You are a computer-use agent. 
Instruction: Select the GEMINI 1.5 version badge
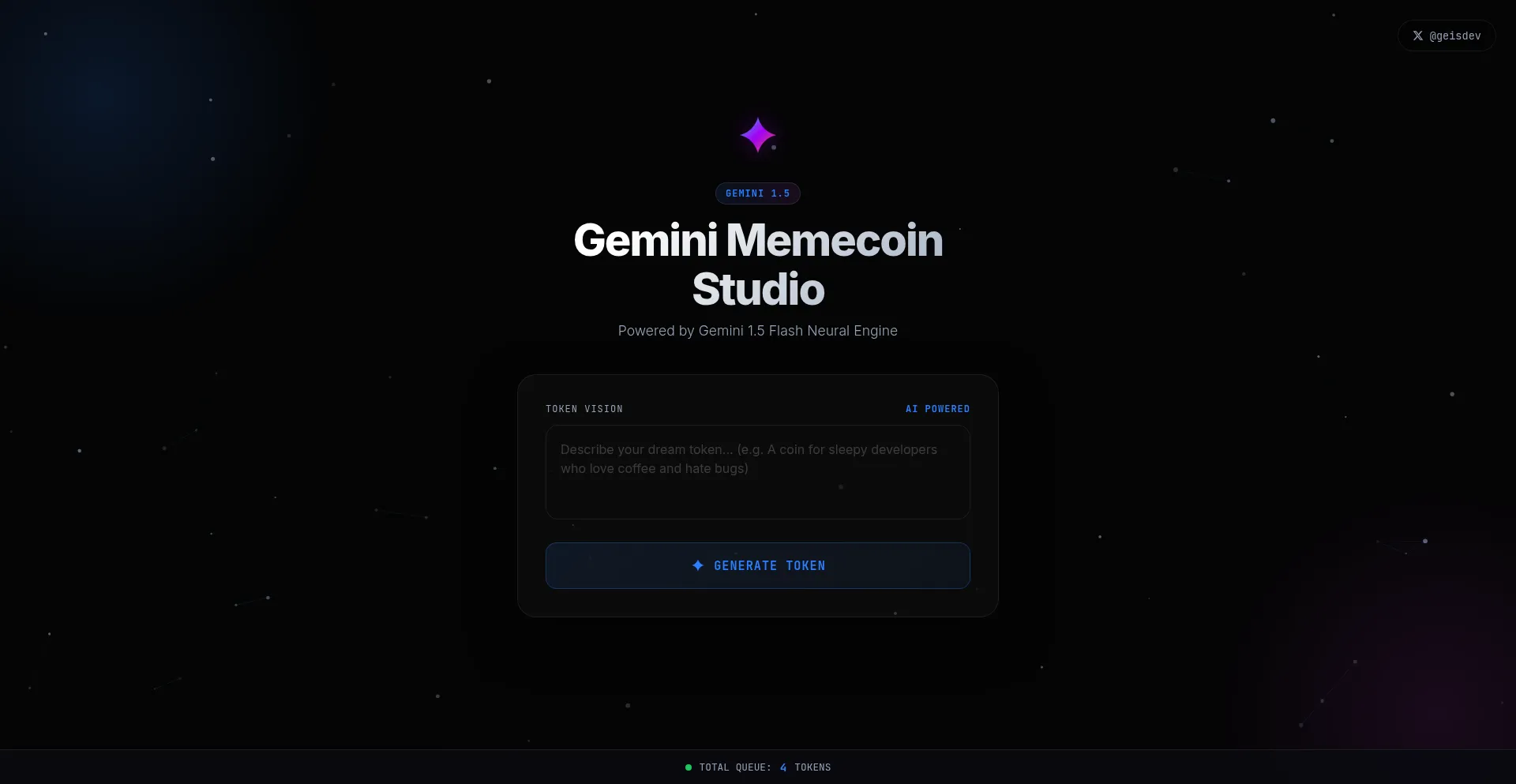(758, 193)
